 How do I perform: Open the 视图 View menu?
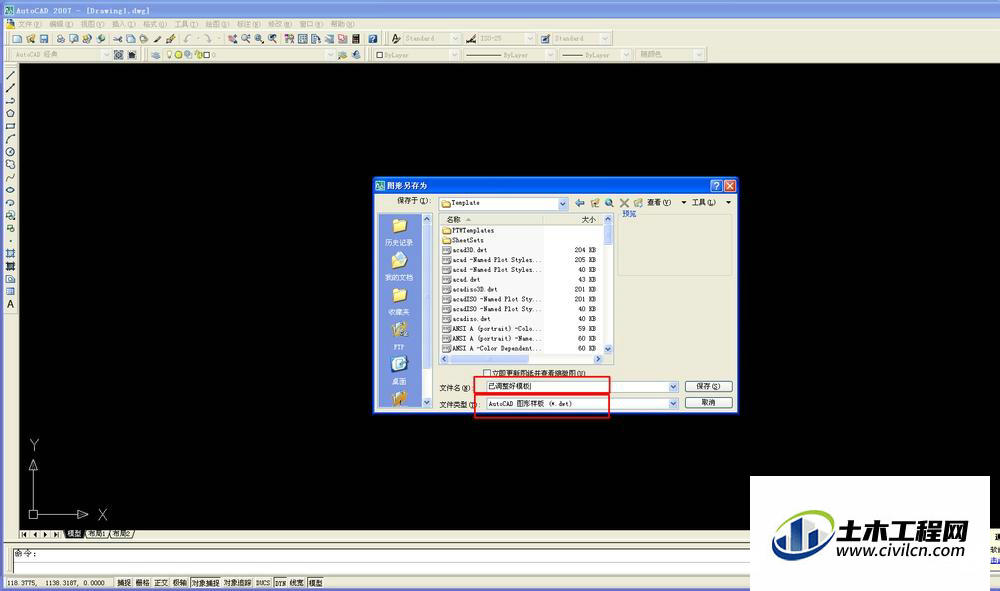click(92, 24)
